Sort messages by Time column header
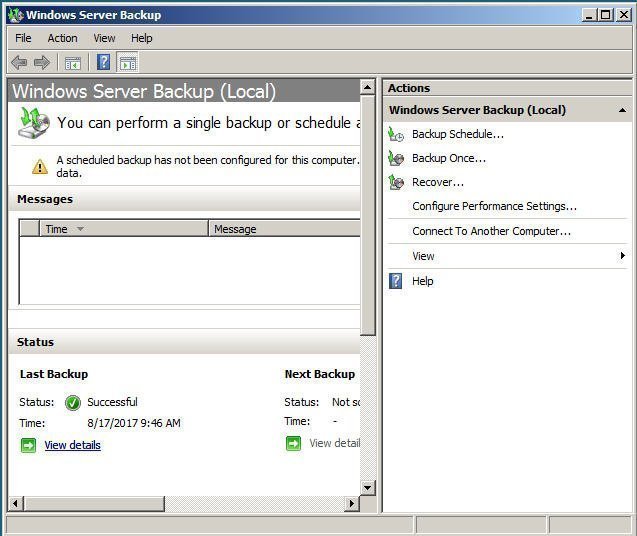Image resolution: width=637 pixels, height=536 pixels. coord(124,229)
